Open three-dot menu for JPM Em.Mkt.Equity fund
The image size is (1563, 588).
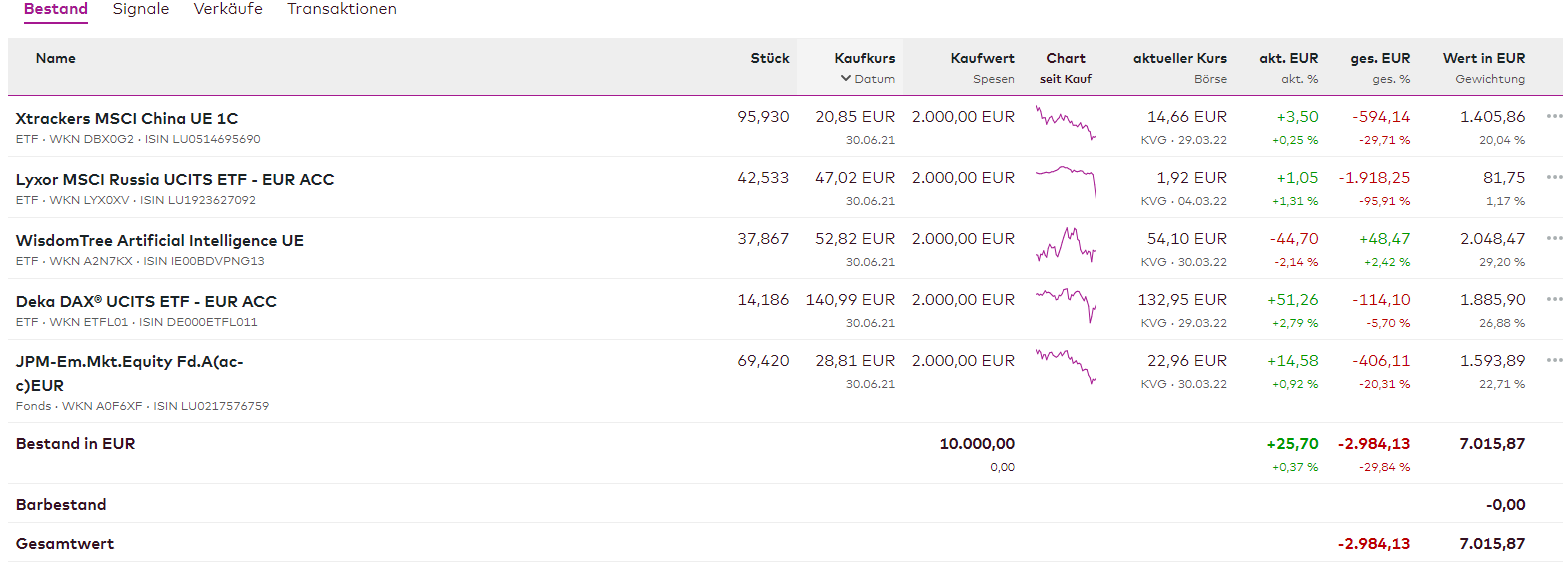click(1553, 360)
